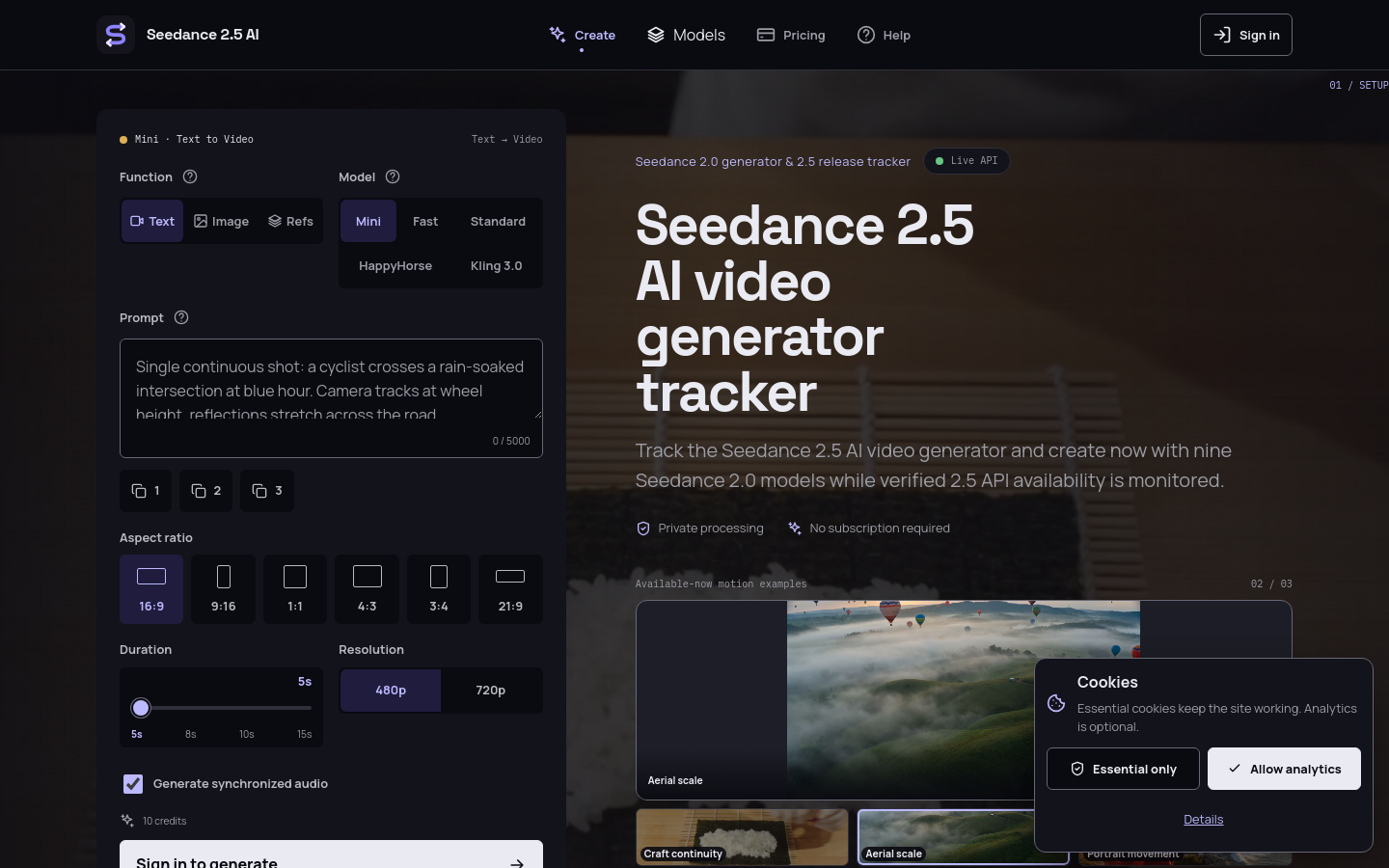This screenshot has width=1389, height=868.
Task: Open the Create nav tab
Action: (x=583, y=35)
